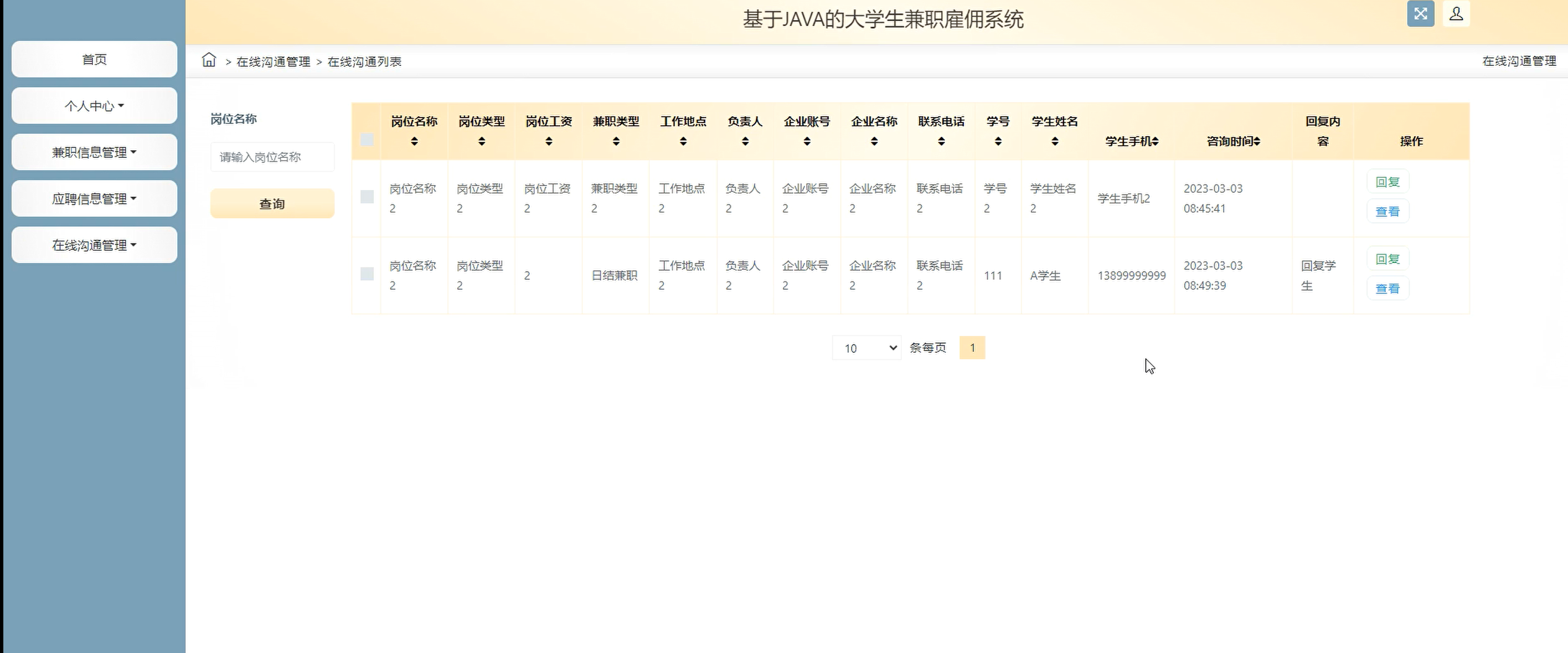
Task: Check the row with A学生
Action: 367,274
